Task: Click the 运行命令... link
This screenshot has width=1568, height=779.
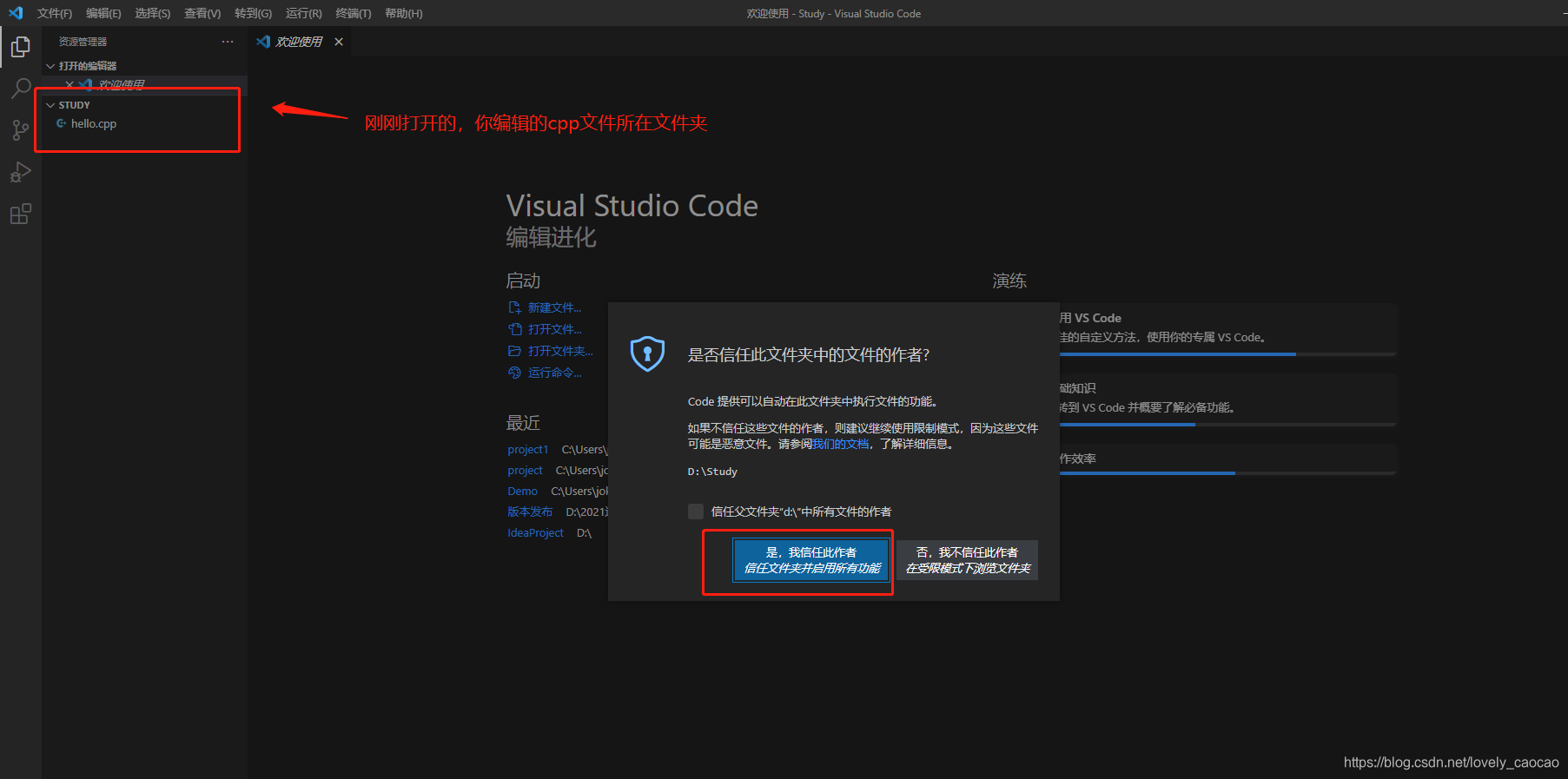Action: coord(554,373)
